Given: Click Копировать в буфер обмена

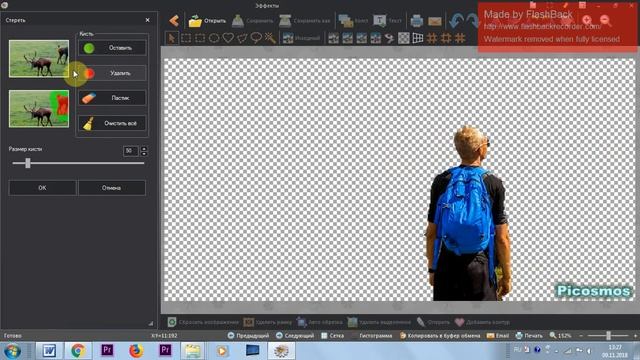Looking at the screenshot, I should point(440,336).
